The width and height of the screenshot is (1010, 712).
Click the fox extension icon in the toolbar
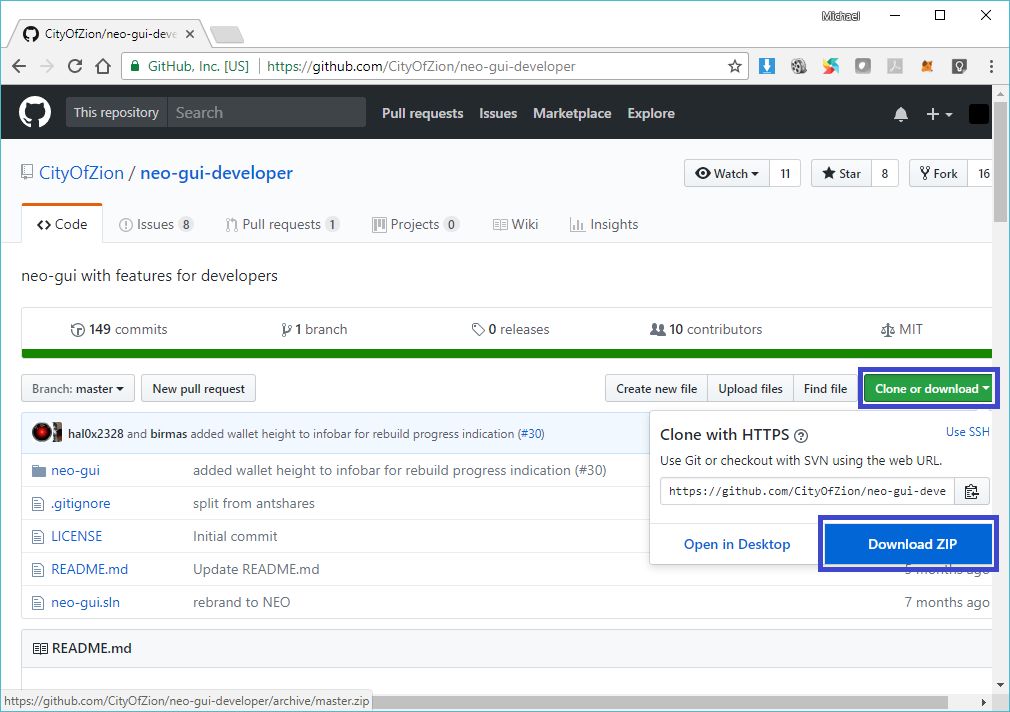point(927,66)
